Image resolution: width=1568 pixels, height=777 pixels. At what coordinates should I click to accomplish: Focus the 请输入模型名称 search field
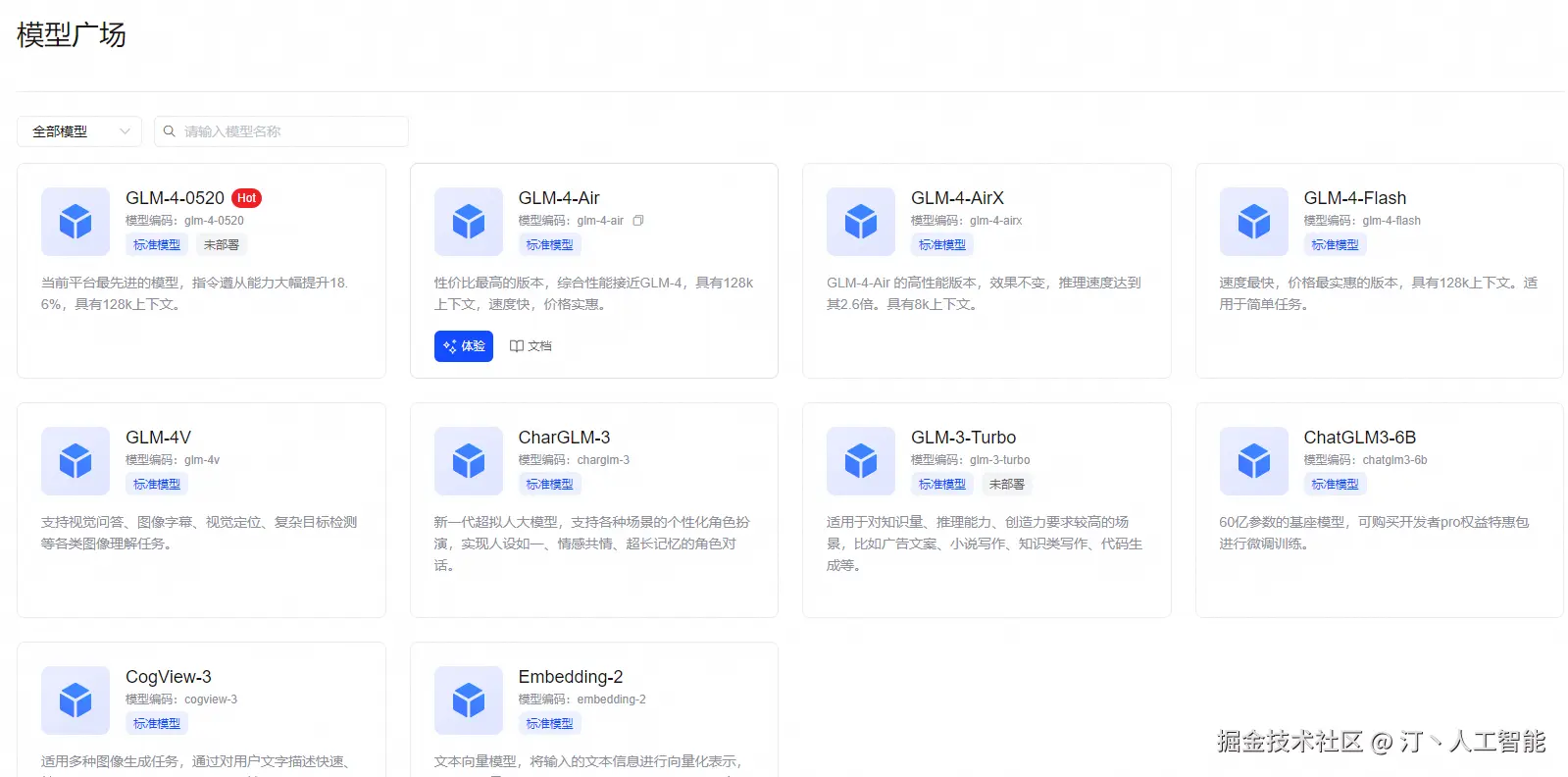[281, 131]
